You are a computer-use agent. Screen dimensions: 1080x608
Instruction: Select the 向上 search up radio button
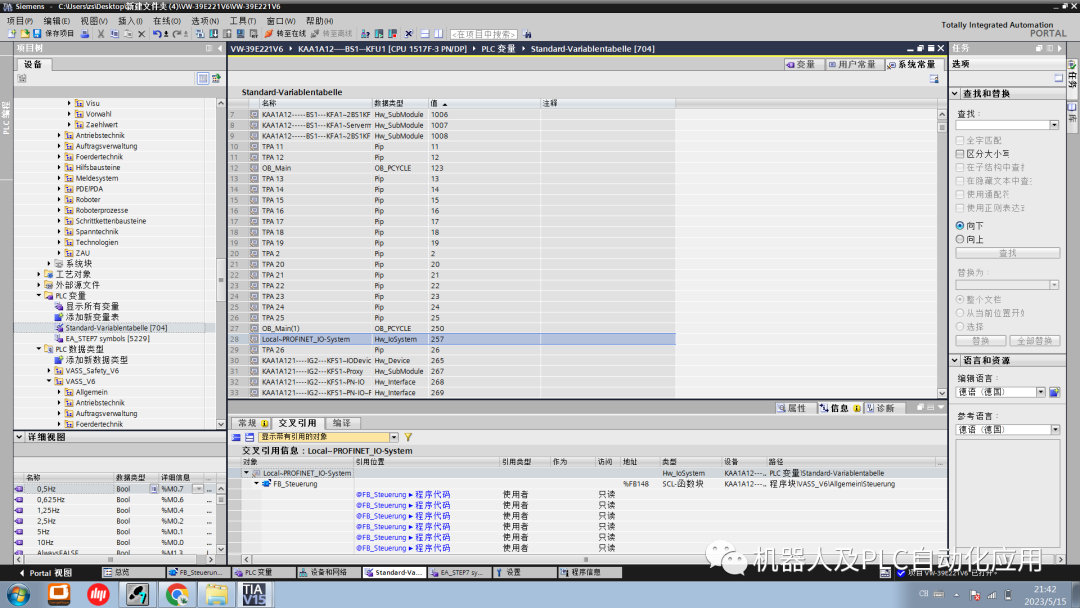(x=959, y=239)
